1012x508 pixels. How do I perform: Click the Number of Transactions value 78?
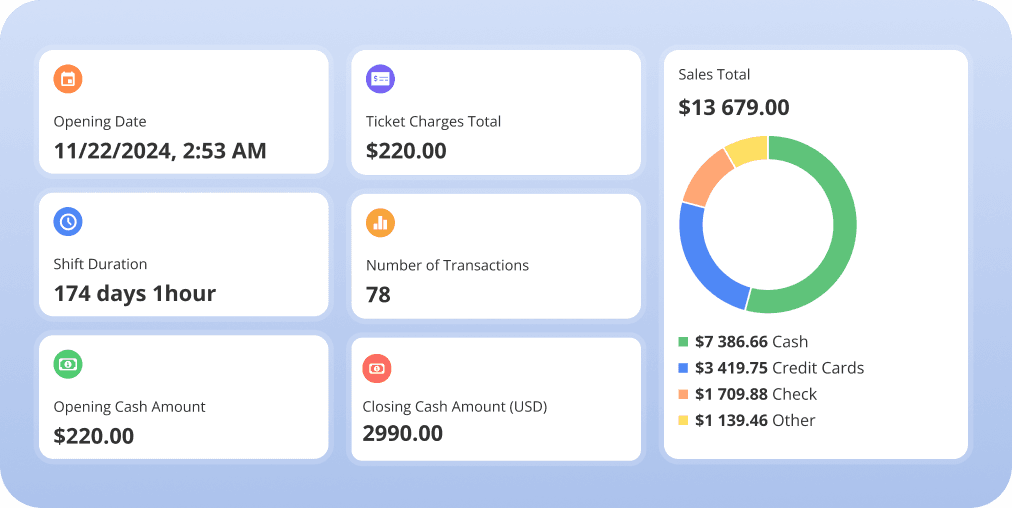tap(378, 295)
